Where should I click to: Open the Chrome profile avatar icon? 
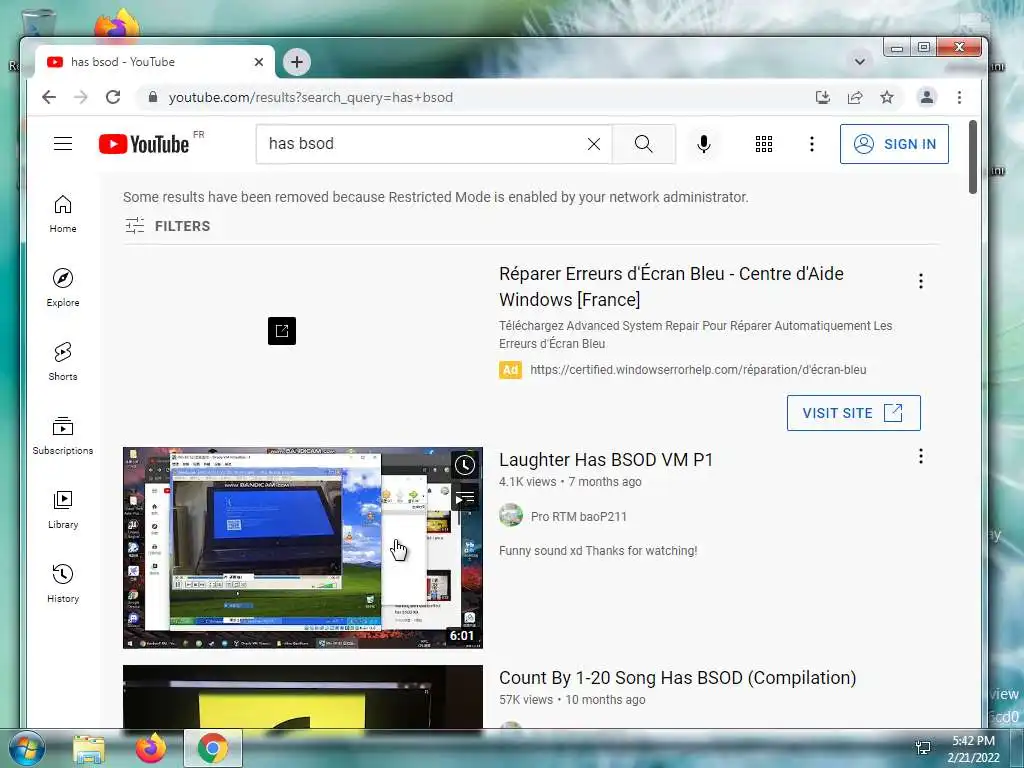(926, 97)
